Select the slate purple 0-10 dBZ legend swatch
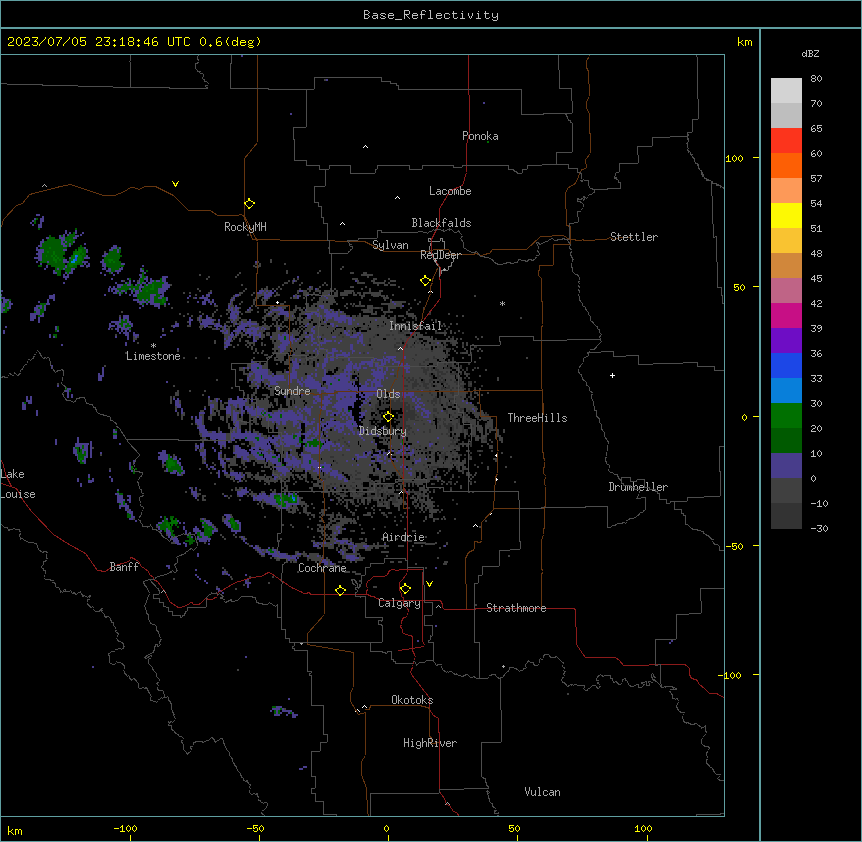 [x=786, y=466]
